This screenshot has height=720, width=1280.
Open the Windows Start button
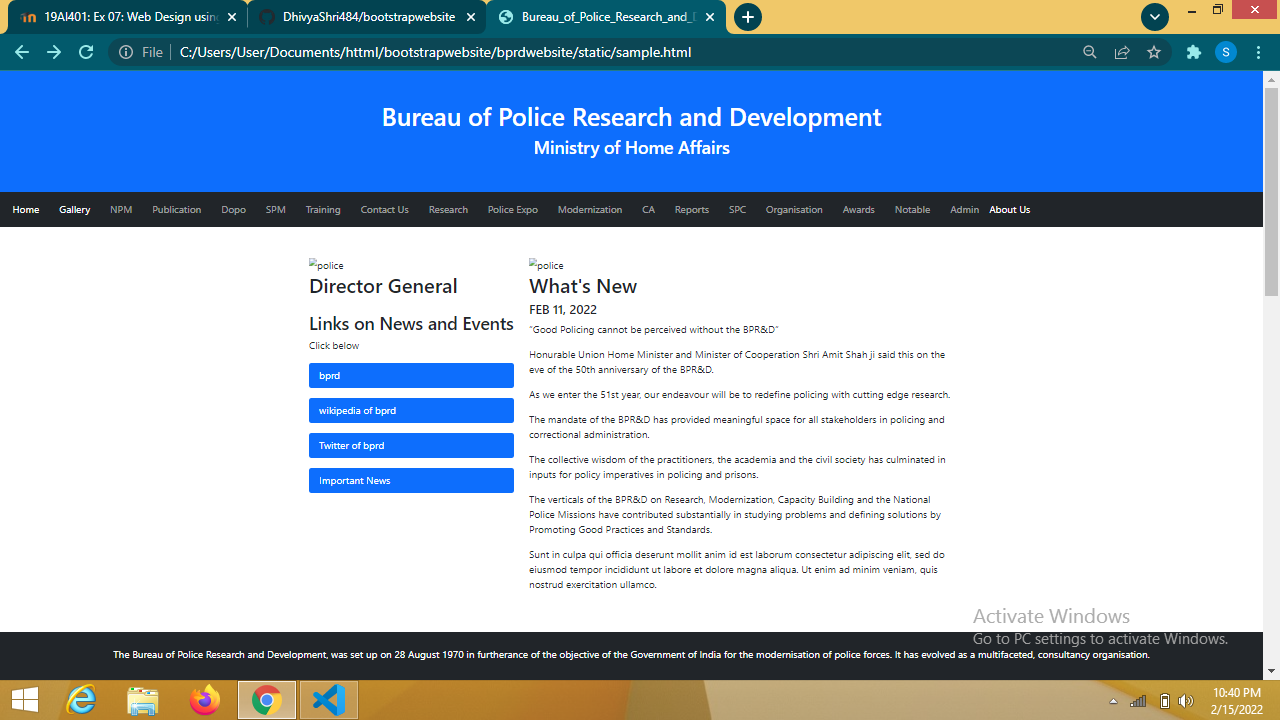(x=25, y=700)
